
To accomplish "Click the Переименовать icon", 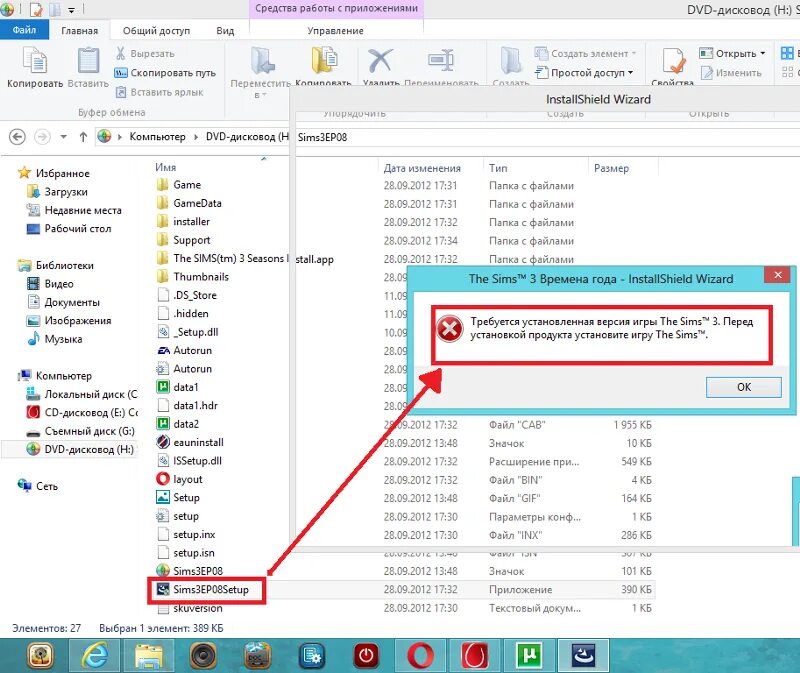I will 441,60.
